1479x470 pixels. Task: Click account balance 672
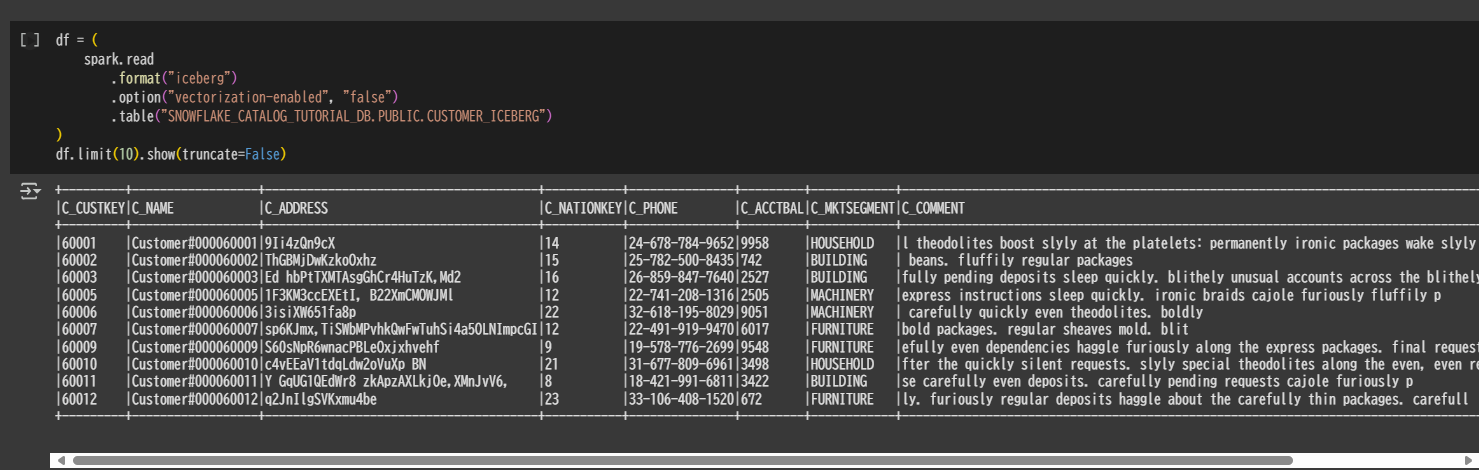[751, 399]
